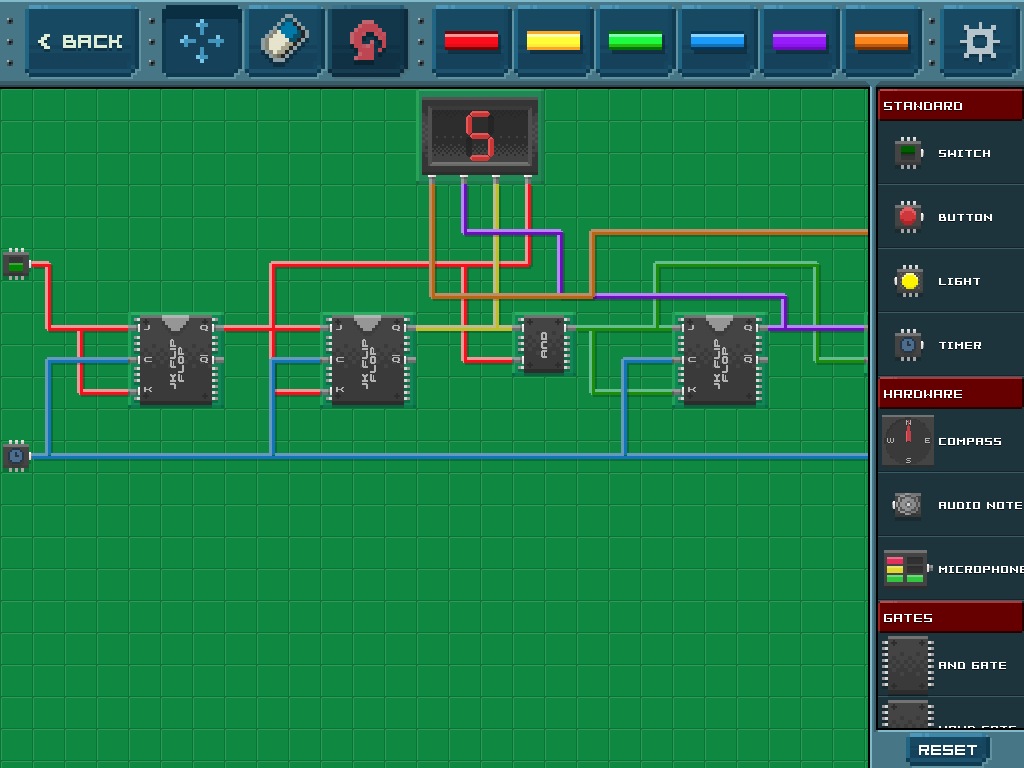
Task: Click the Gates section header
Action: pos(949,618)
